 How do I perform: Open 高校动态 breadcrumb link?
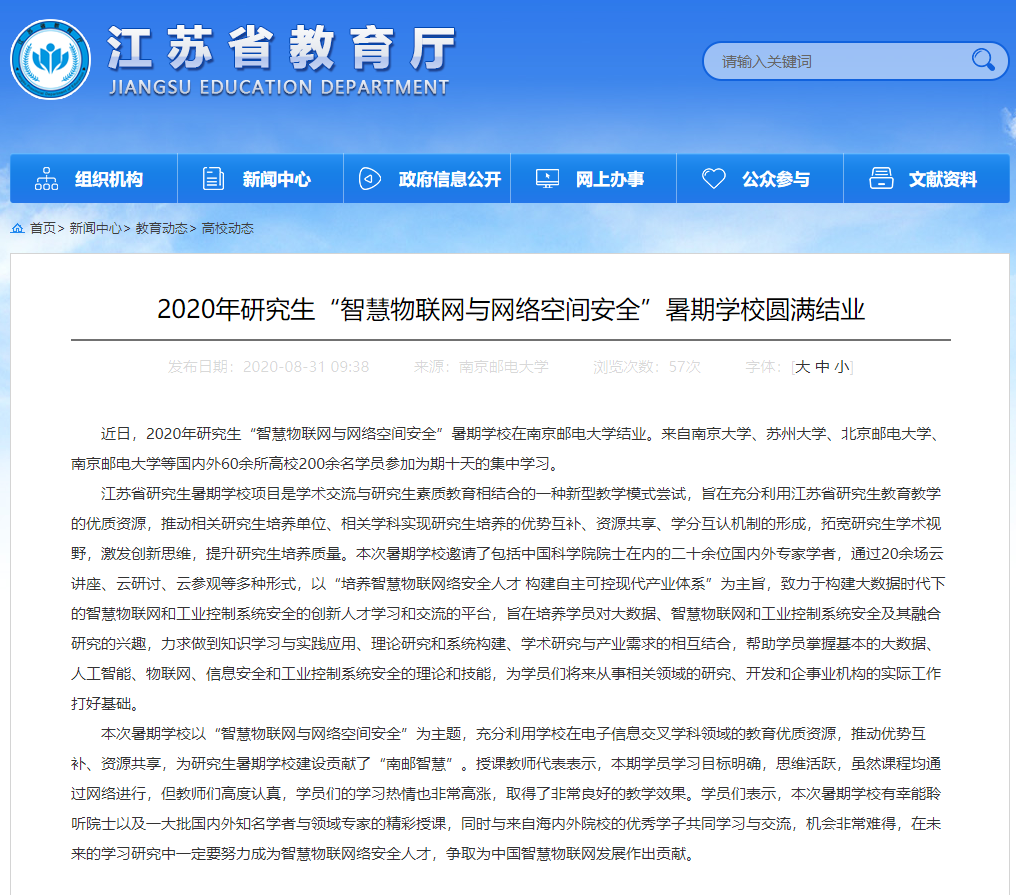[227, 228]
